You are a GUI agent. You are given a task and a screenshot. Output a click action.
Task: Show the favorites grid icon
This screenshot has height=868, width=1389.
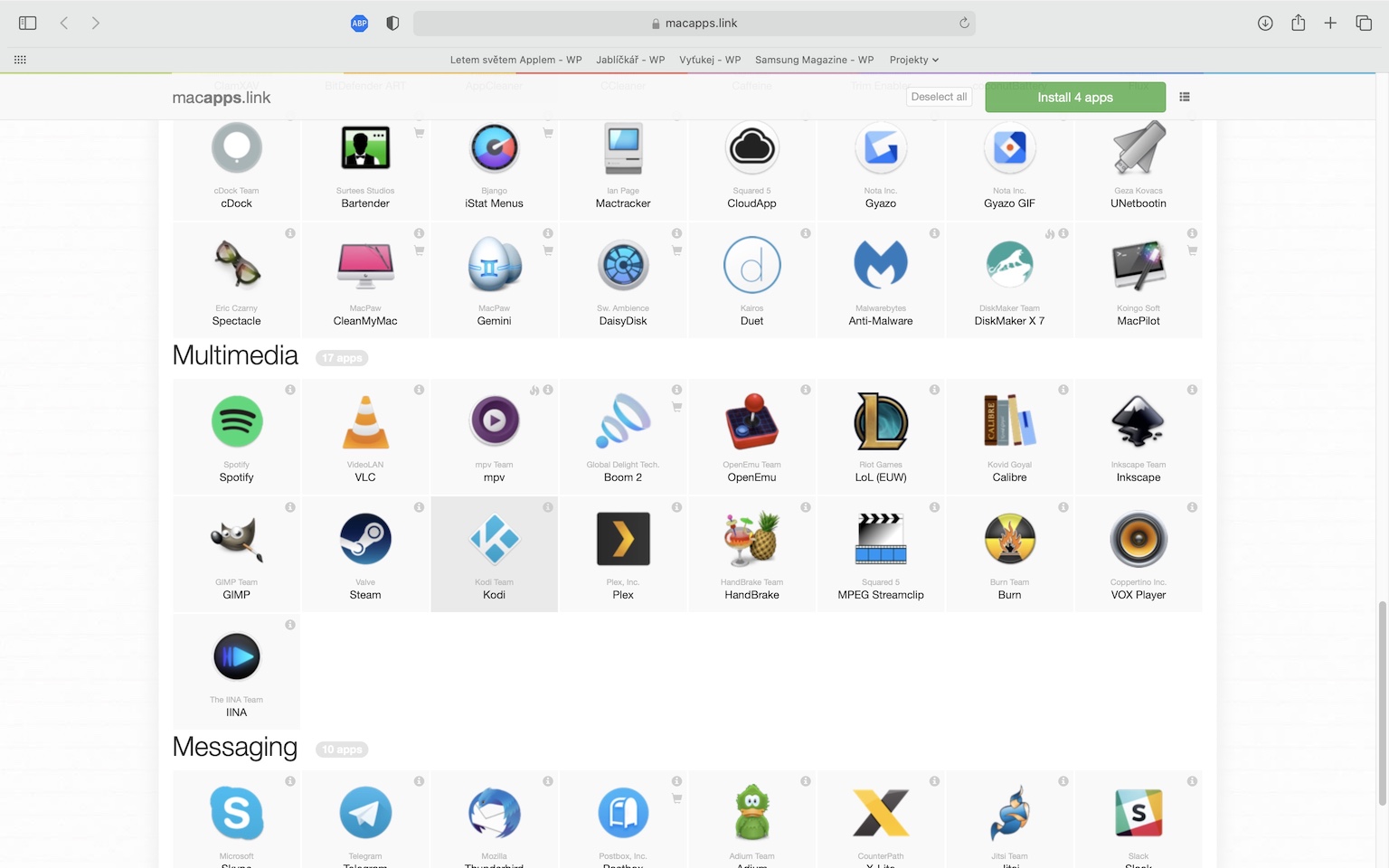click(x=20, y=60)
